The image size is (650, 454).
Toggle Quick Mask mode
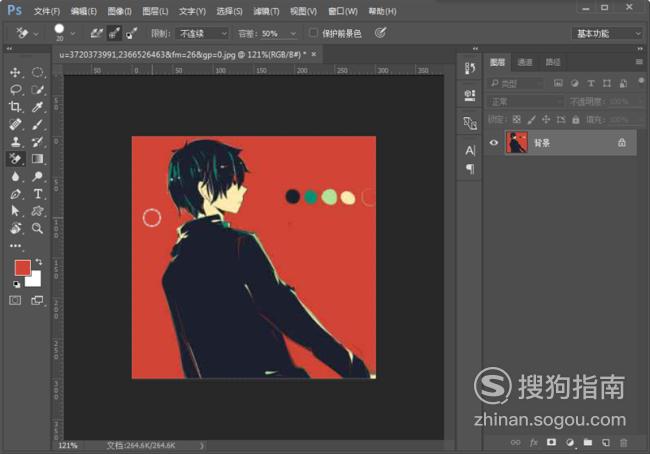tap(15, 300)
